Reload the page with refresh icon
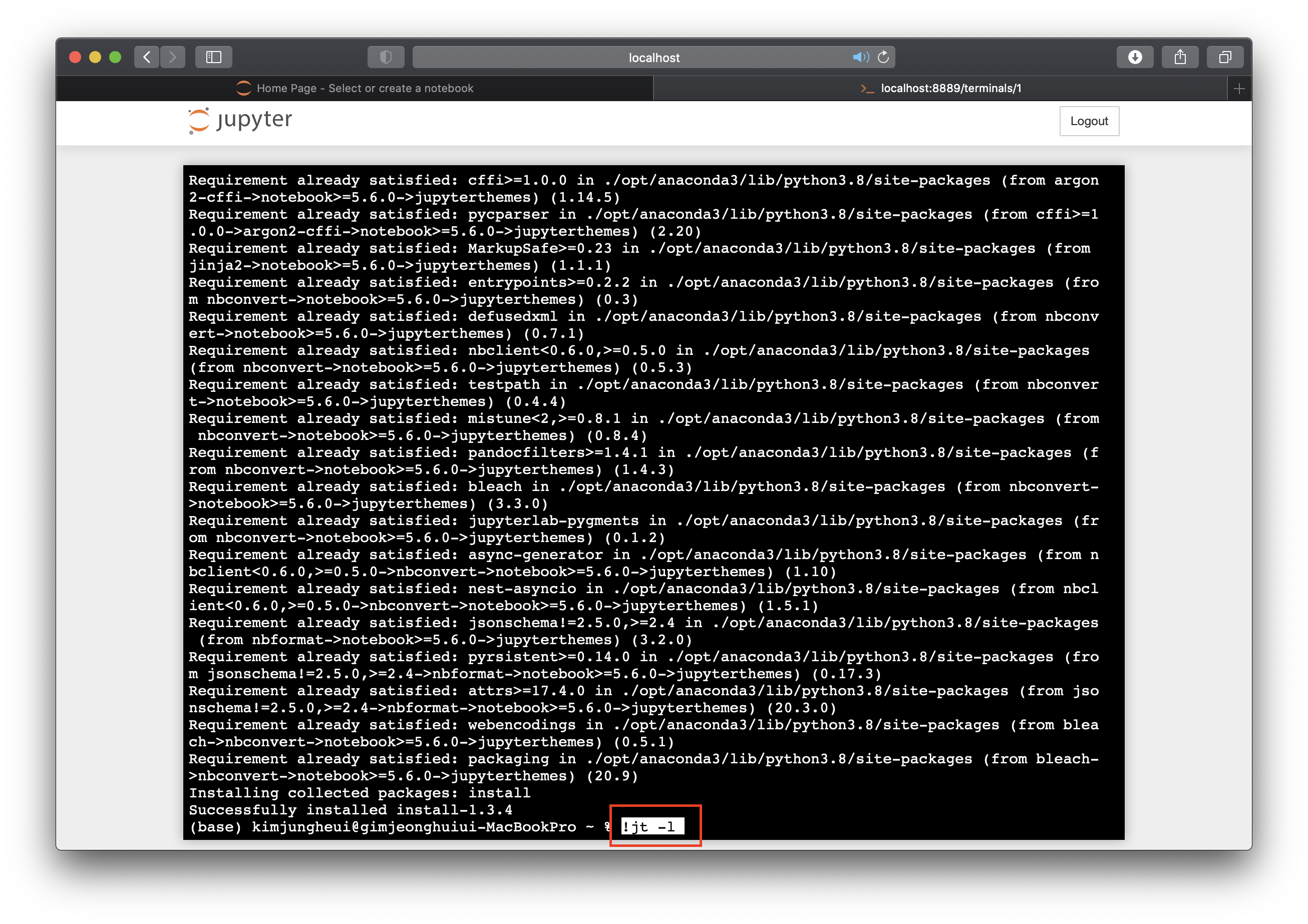 pyautogui.click(x=883, y=57)
